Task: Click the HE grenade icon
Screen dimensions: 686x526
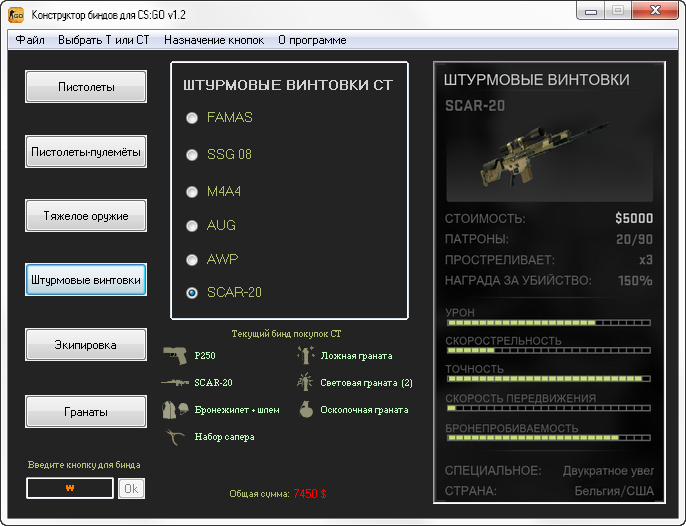Action: 306,410
